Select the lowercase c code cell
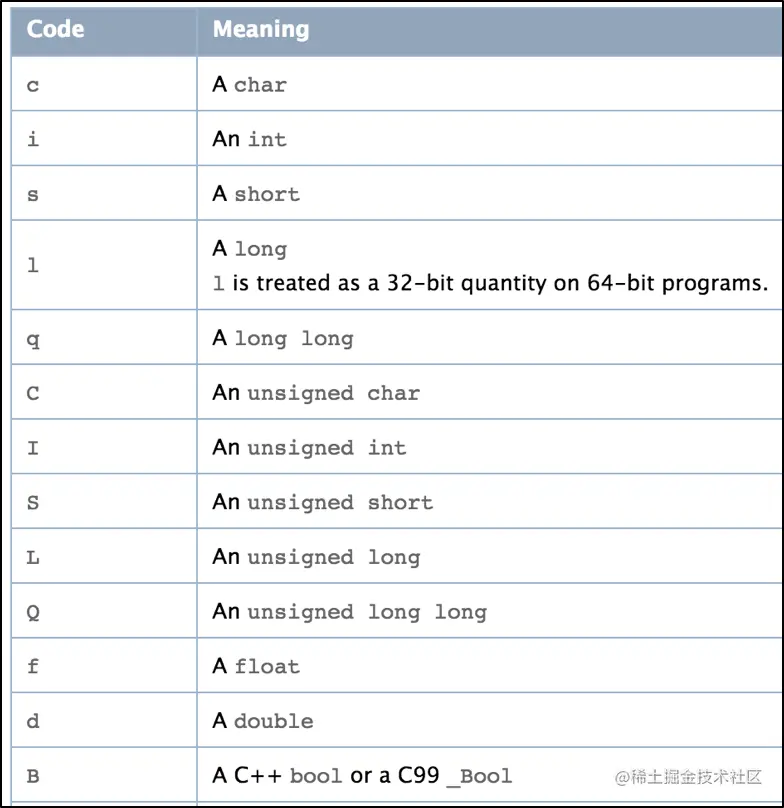Viewport: 784px width, 808px height. pyautogui.click(x=33, y=85)
